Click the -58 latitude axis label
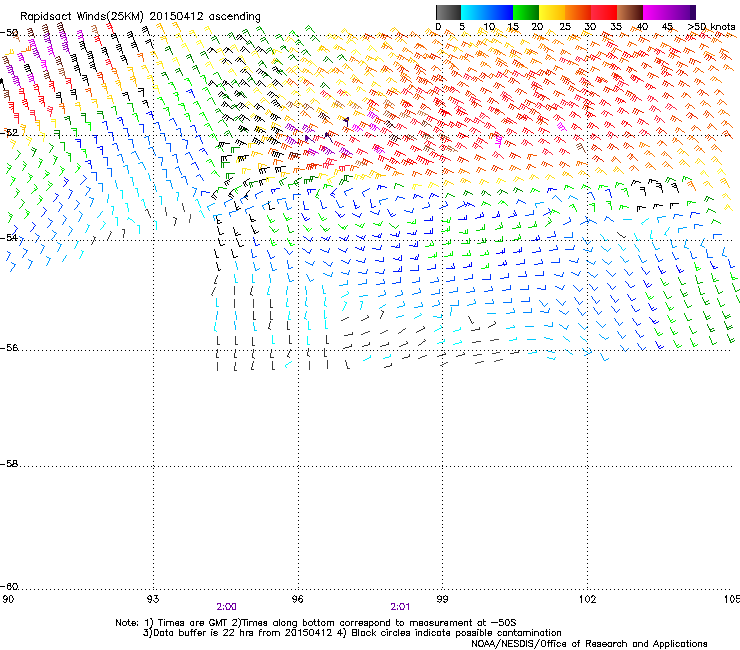This screenshot has height=650, width=740. (x=9, y=464)
